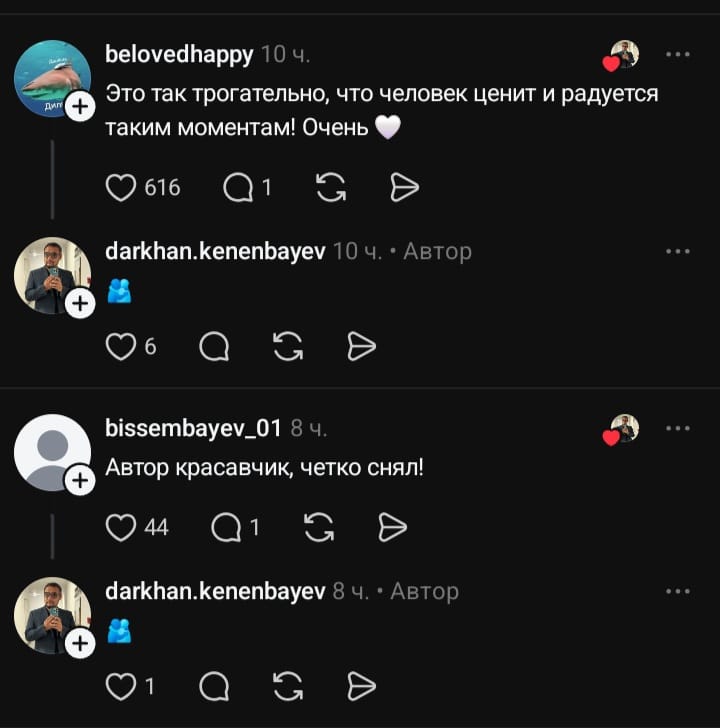Follow belovedhappy using plus badge
Image resolution: width=720 pixels, height=728 pixels.
click(80, 107)
